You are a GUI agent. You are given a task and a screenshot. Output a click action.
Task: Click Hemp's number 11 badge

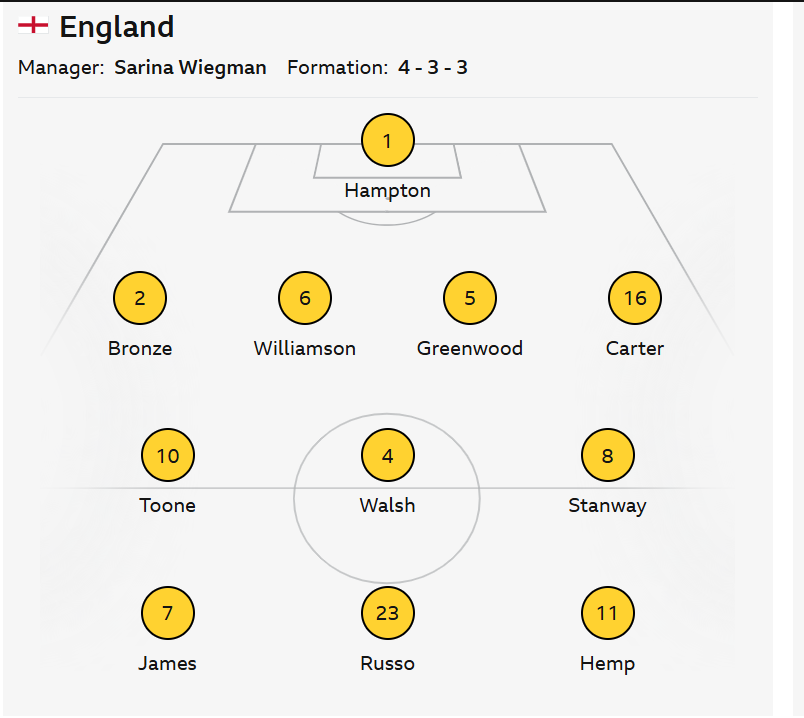coord(608,613)
